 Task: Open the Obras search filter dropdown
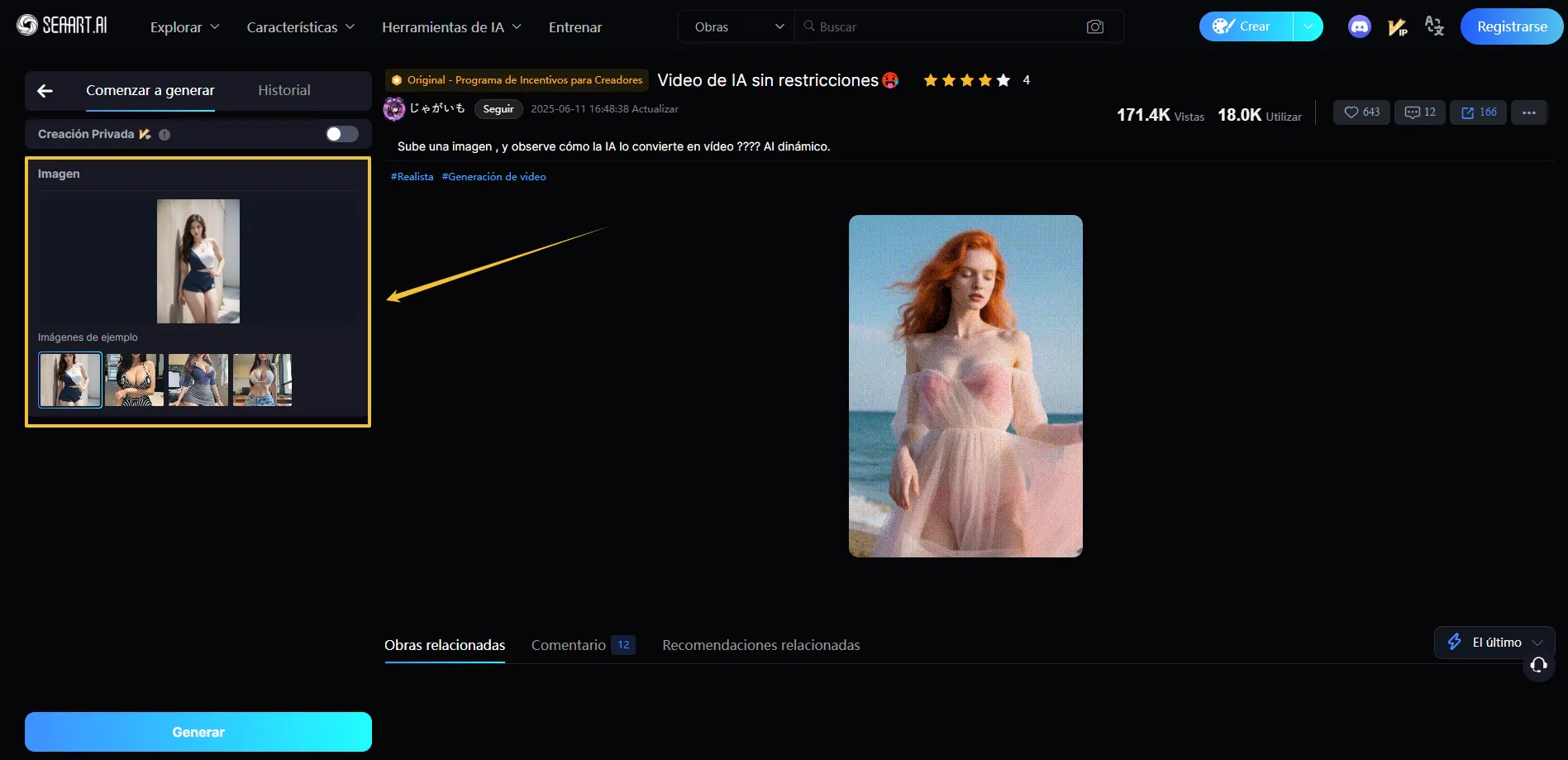click(734, 26)
